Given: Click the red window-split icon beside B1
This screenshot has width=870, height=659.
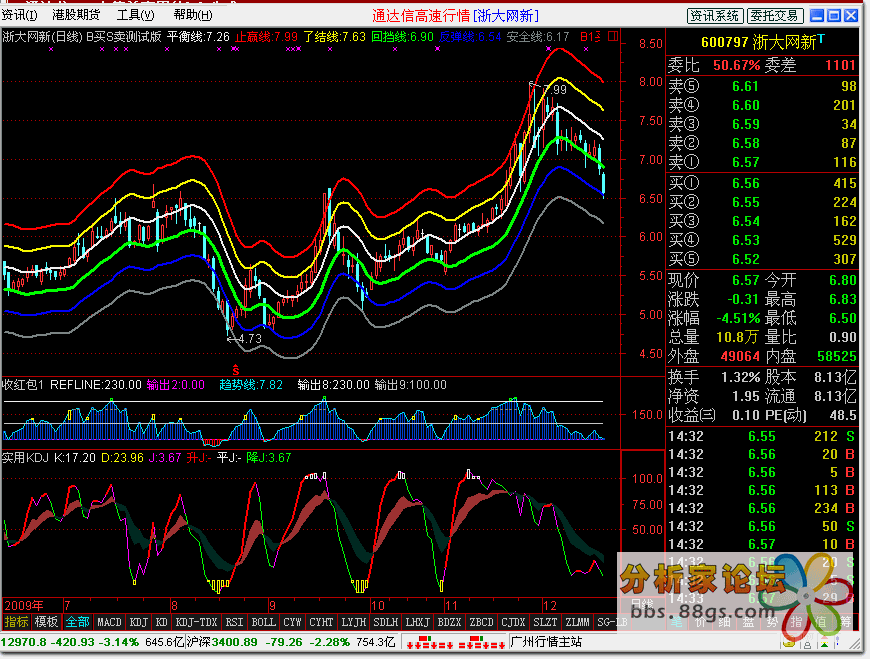Looking at the screenshot, I should (613, 37).
